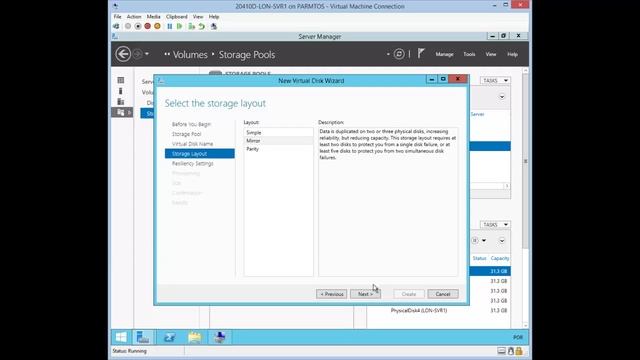The image size is (640, 360).
Task: Select the Mirror layout option
Action: click(279, 141)
